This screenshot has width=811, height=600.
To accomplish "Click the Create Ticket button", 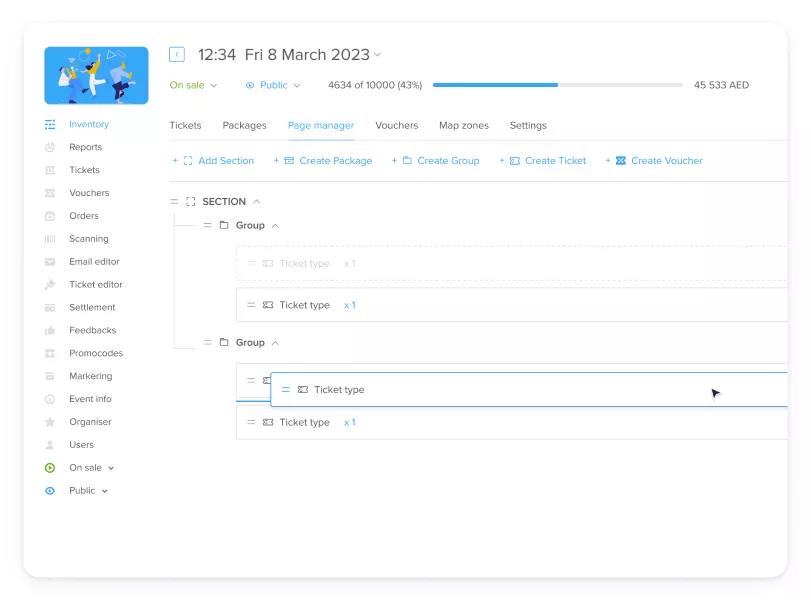I will 548,161.
